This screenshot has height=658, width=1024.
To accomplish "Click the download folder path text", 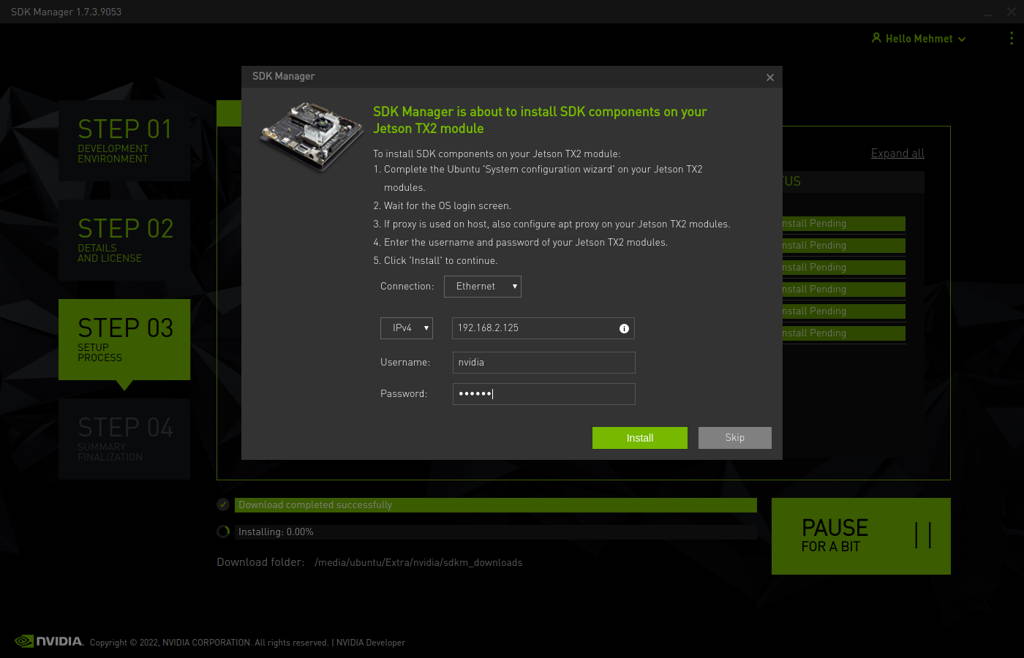I will point(419,563).
